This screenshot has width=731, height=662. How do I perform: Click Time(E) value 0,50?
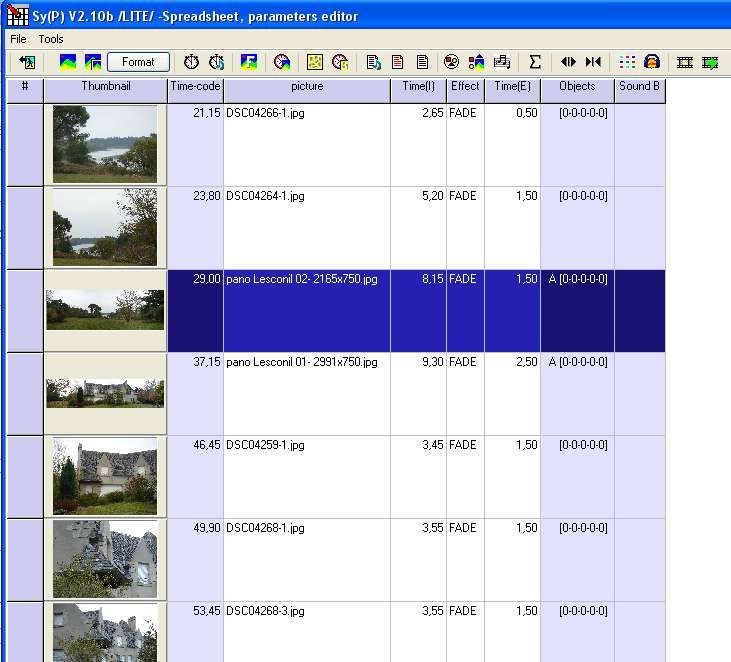[x=526, y=113]
